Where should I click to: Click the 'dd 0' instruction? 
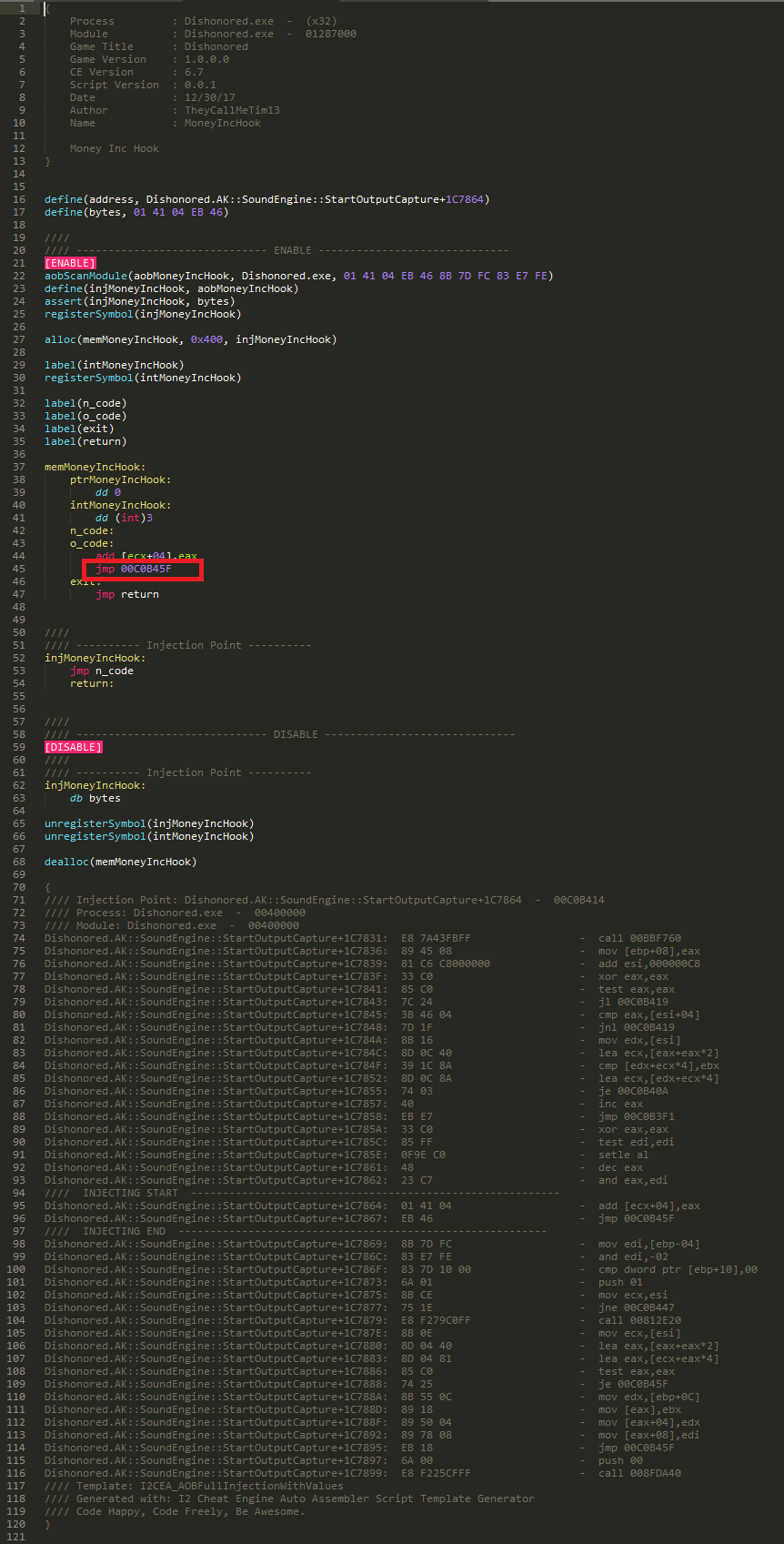pos(107,492)
